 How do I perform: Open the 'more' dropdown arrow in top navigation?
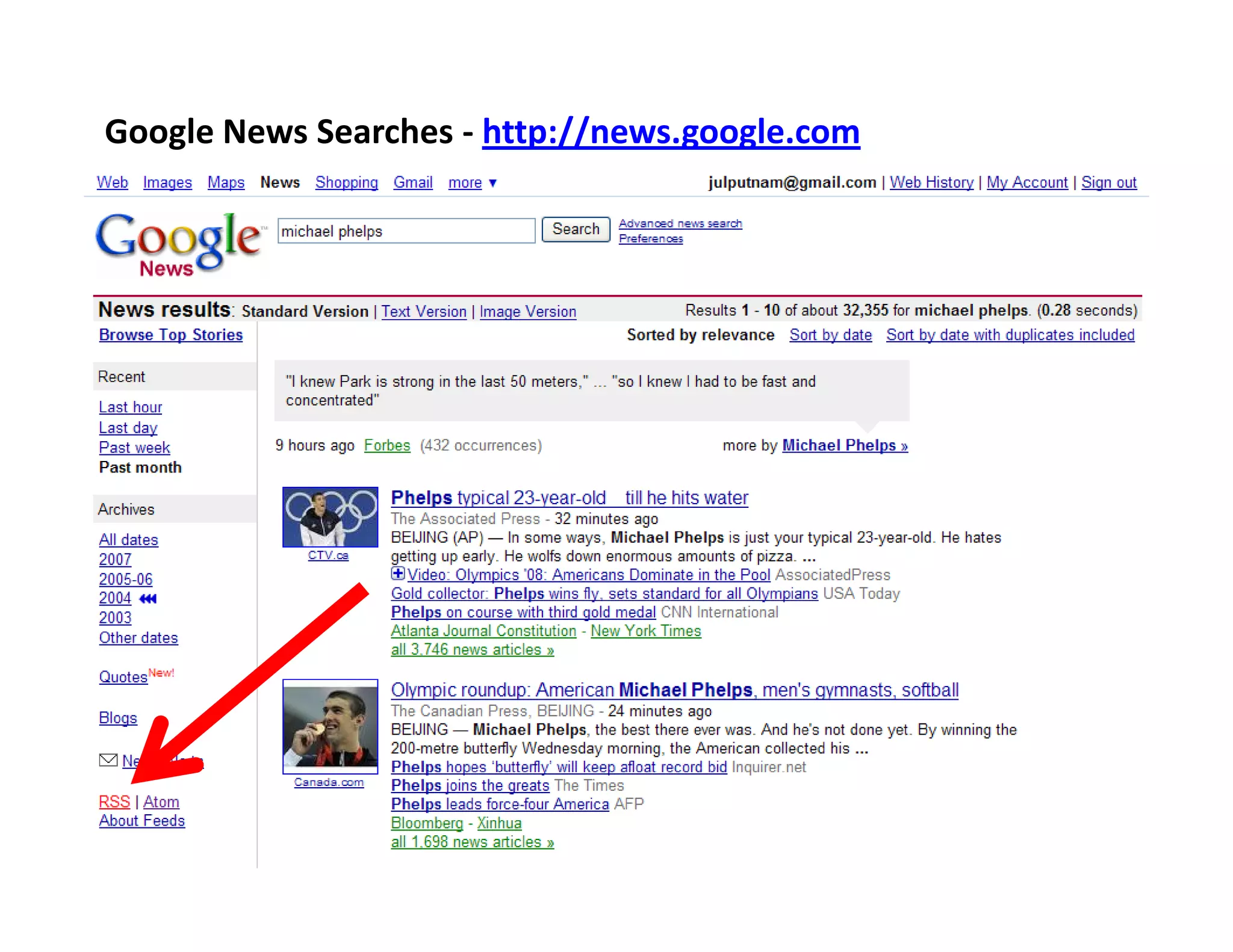492,183
